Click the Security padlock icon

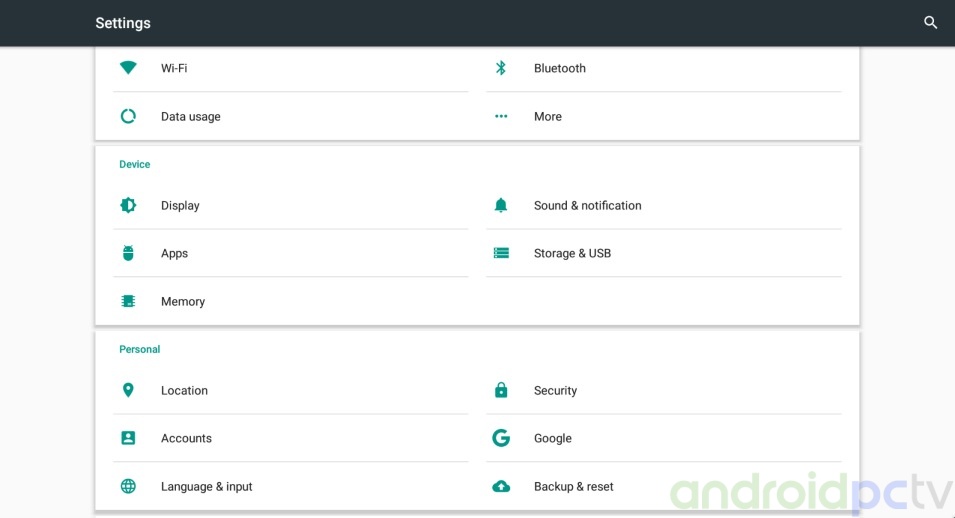click(501, 390)
